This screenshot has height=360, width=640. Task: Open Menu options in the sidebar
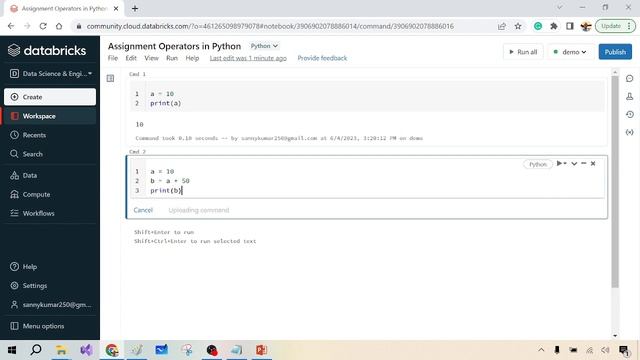[x=50, y=326]
